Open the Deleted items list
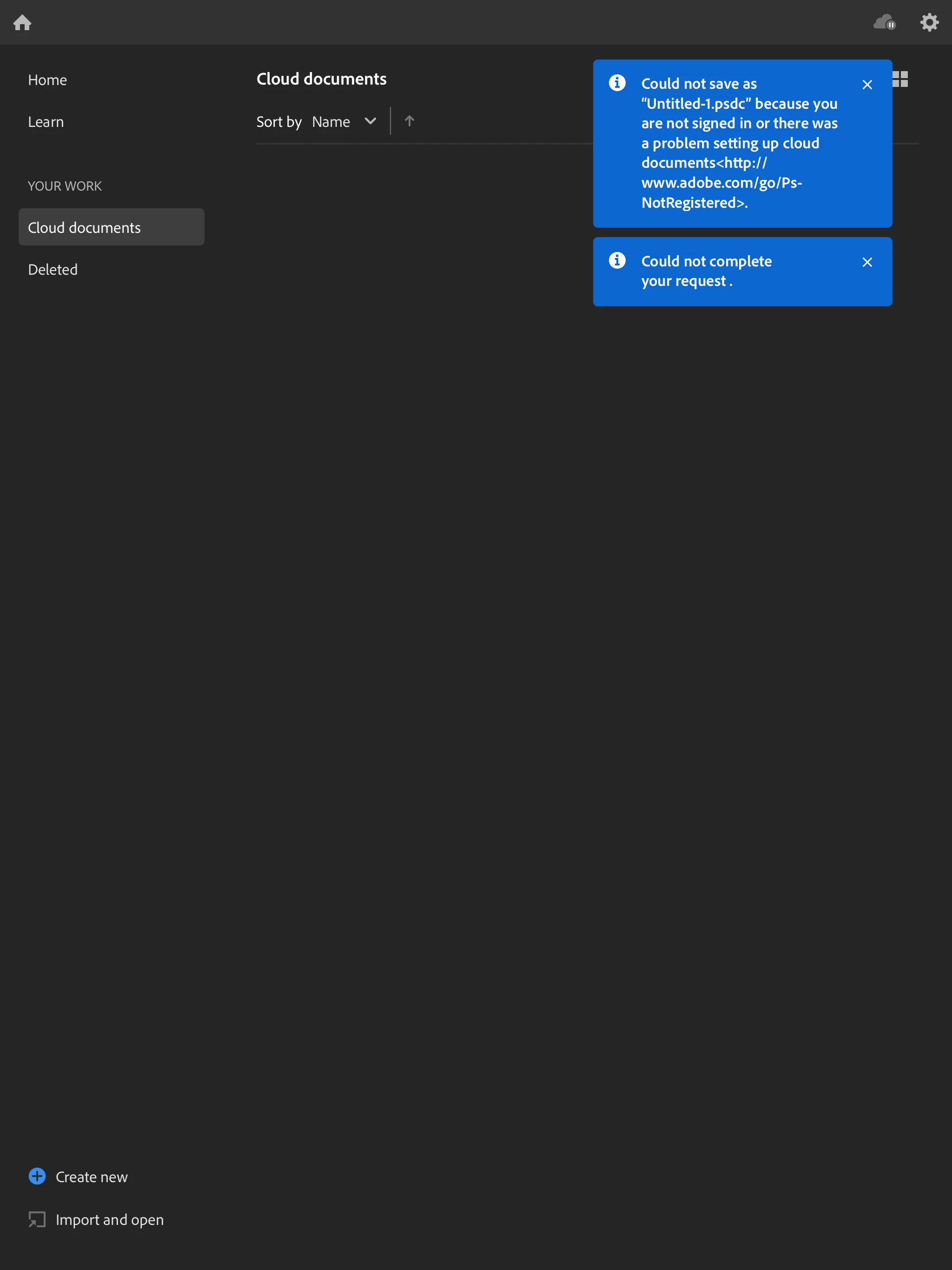Screen dimensions: 952x1270 [53, 269]
